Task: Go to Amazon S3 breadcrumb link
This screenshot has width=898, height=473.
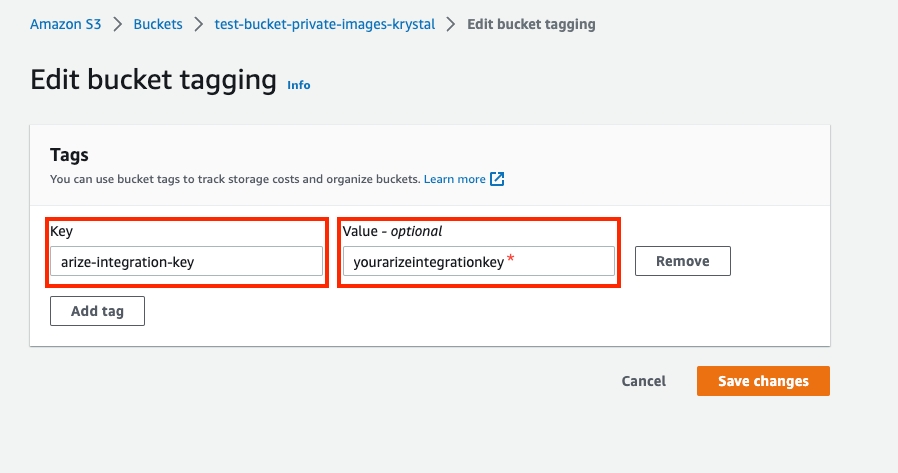Action: pos(64,24)
